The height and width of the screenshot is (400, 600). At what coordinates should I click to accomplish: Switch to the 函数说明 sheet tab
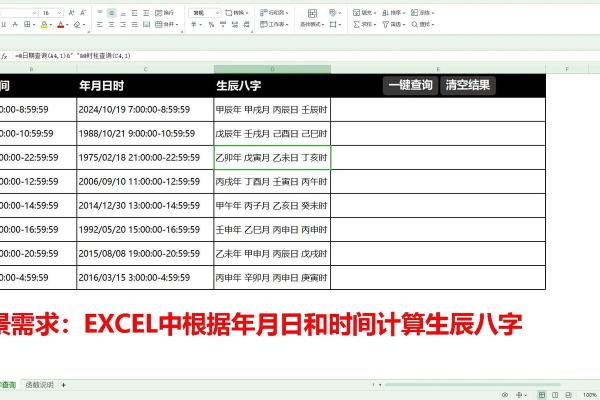pyautogui.click(x=40, y=384)
